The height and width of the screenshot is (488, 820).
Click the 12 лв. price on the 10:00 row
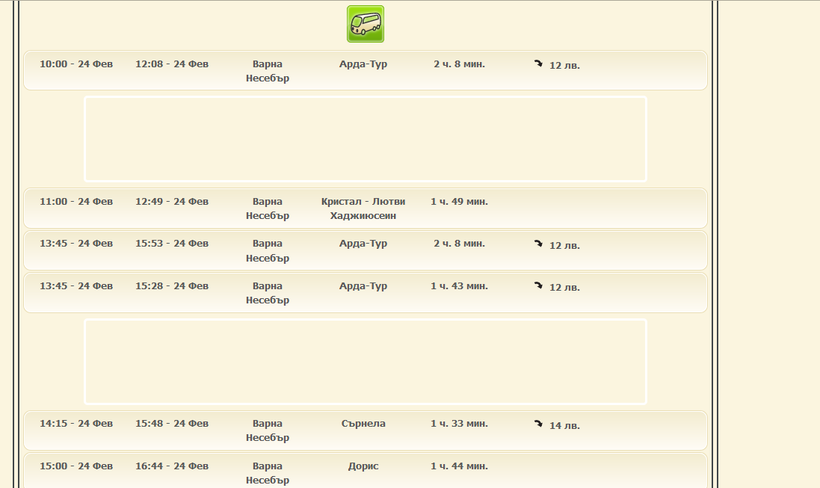click(x=564, y=66)
